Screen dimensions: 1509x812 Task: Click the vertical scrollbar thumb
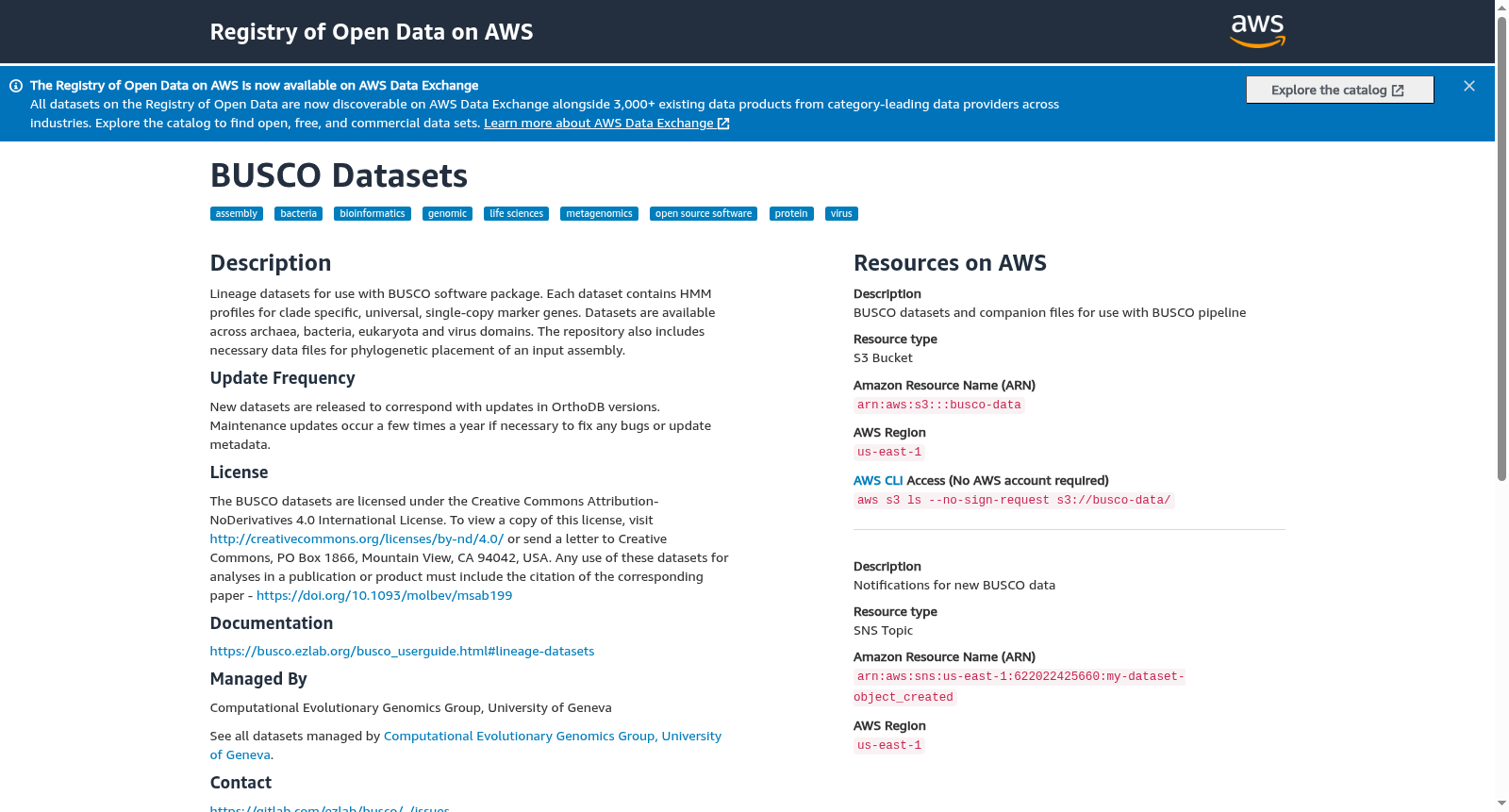1501,247
